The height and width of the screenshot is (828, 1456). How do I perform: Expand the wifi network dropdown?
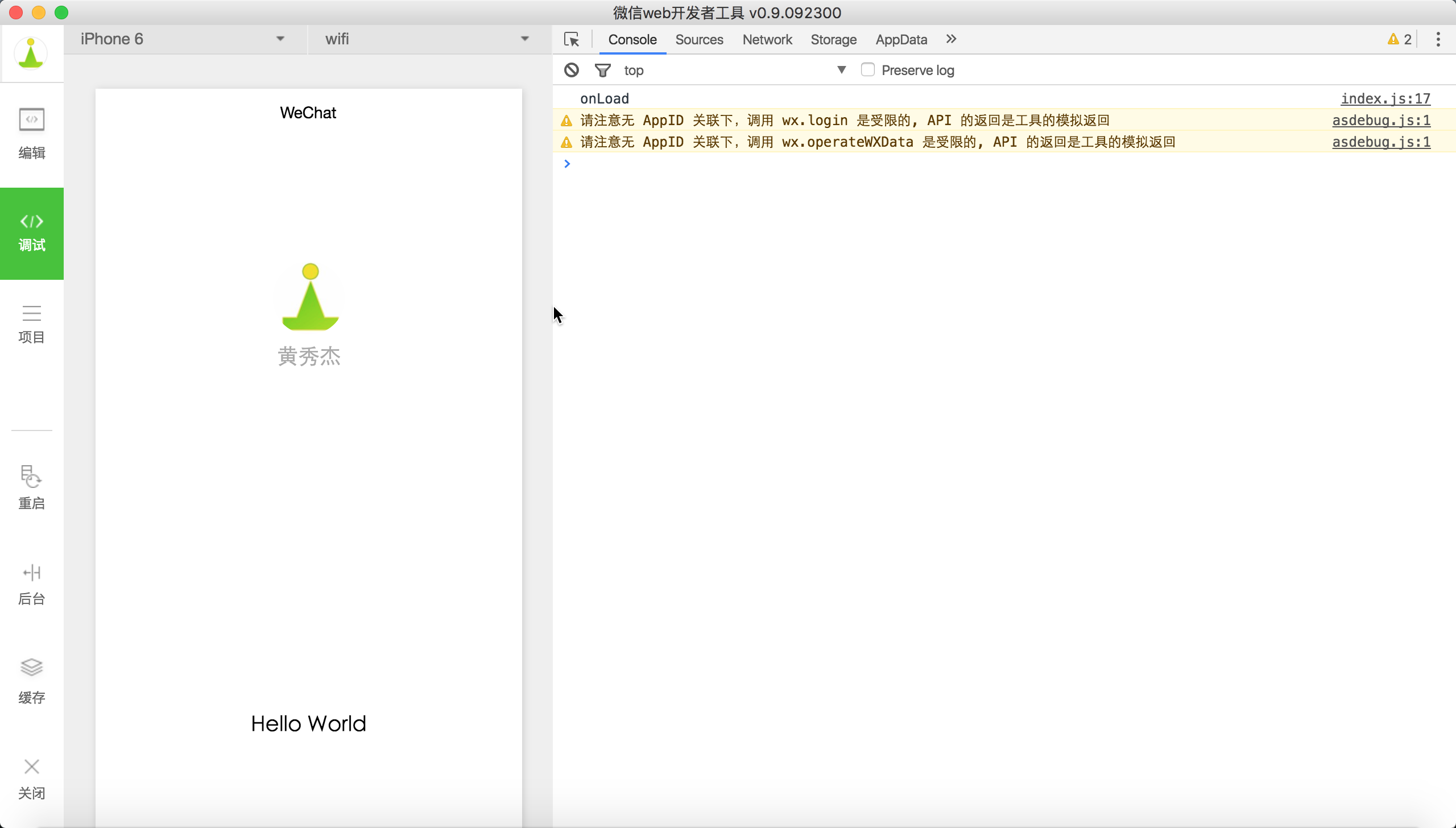[x=525, y=38]
